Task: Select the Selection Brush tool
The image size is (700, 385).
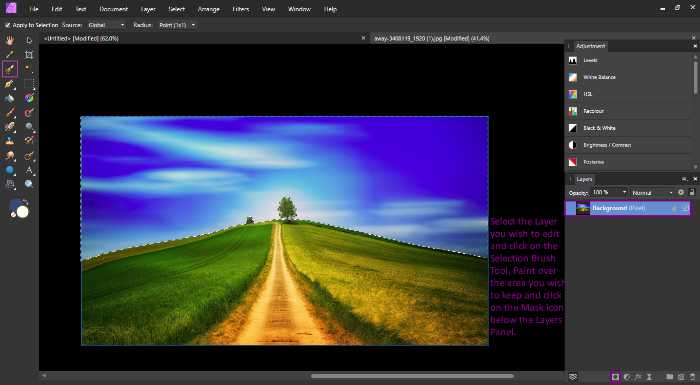Action: (x=10, y=69)
